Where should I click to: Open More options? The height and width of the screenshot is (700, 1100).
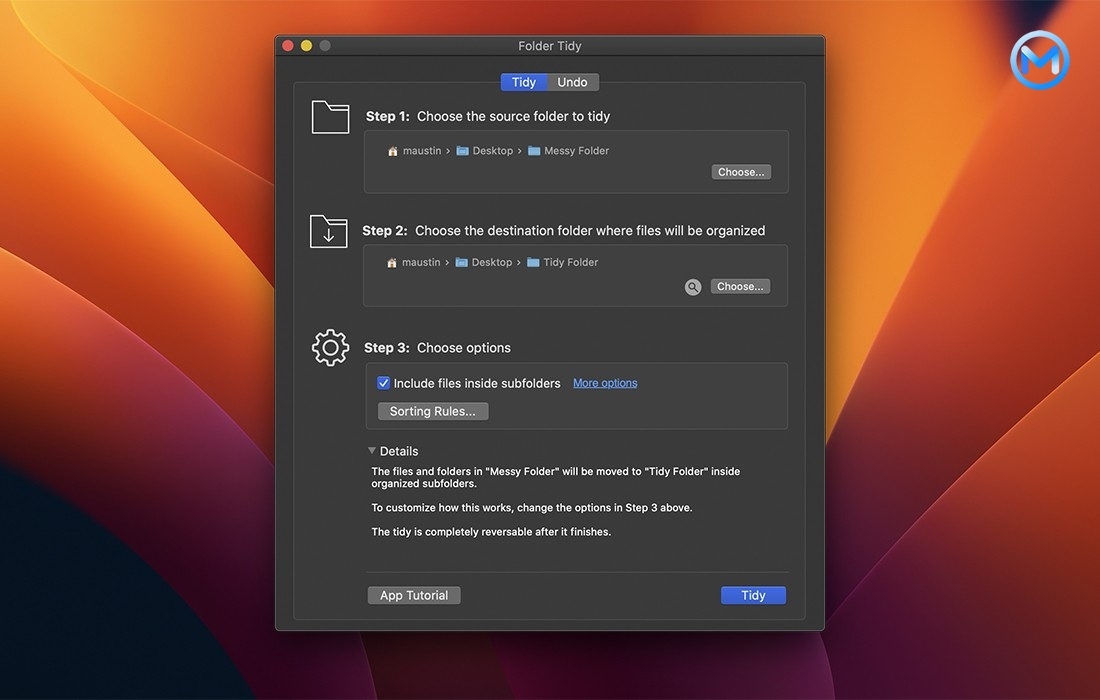(604, 382)
